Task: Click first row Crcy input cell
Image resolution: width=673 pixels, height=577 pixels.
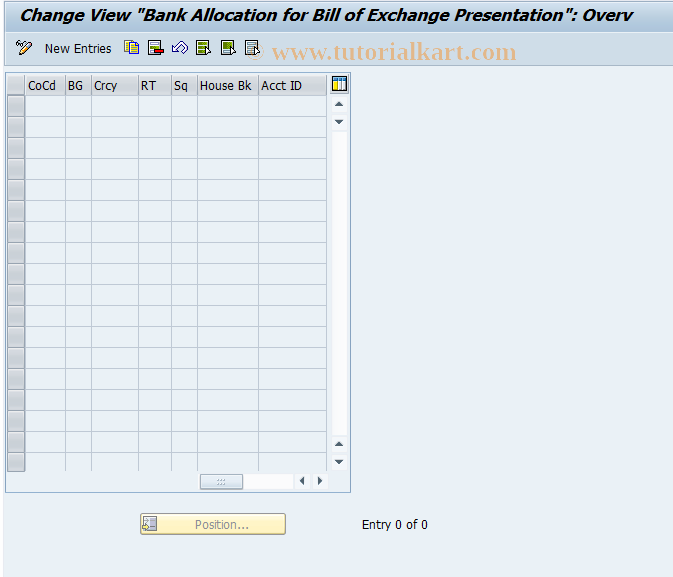Action: click(x=115, y=106)
